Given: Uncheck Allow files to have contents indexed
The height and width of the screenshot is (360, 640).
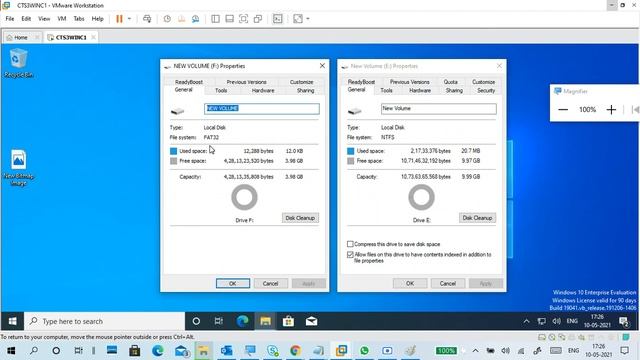Looking at the screenshot, I should coord(350,255).
